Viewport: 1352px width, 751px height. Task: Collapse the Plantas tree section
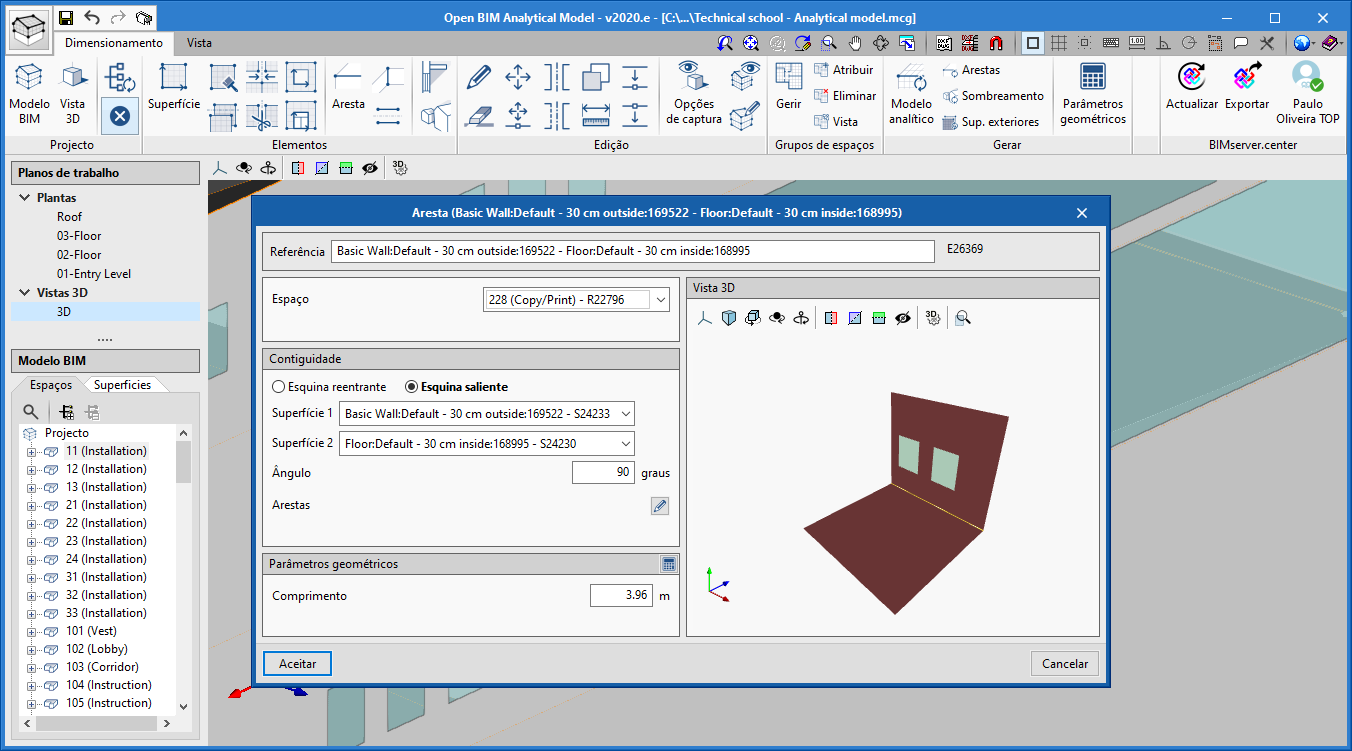(x=24, y=197)
